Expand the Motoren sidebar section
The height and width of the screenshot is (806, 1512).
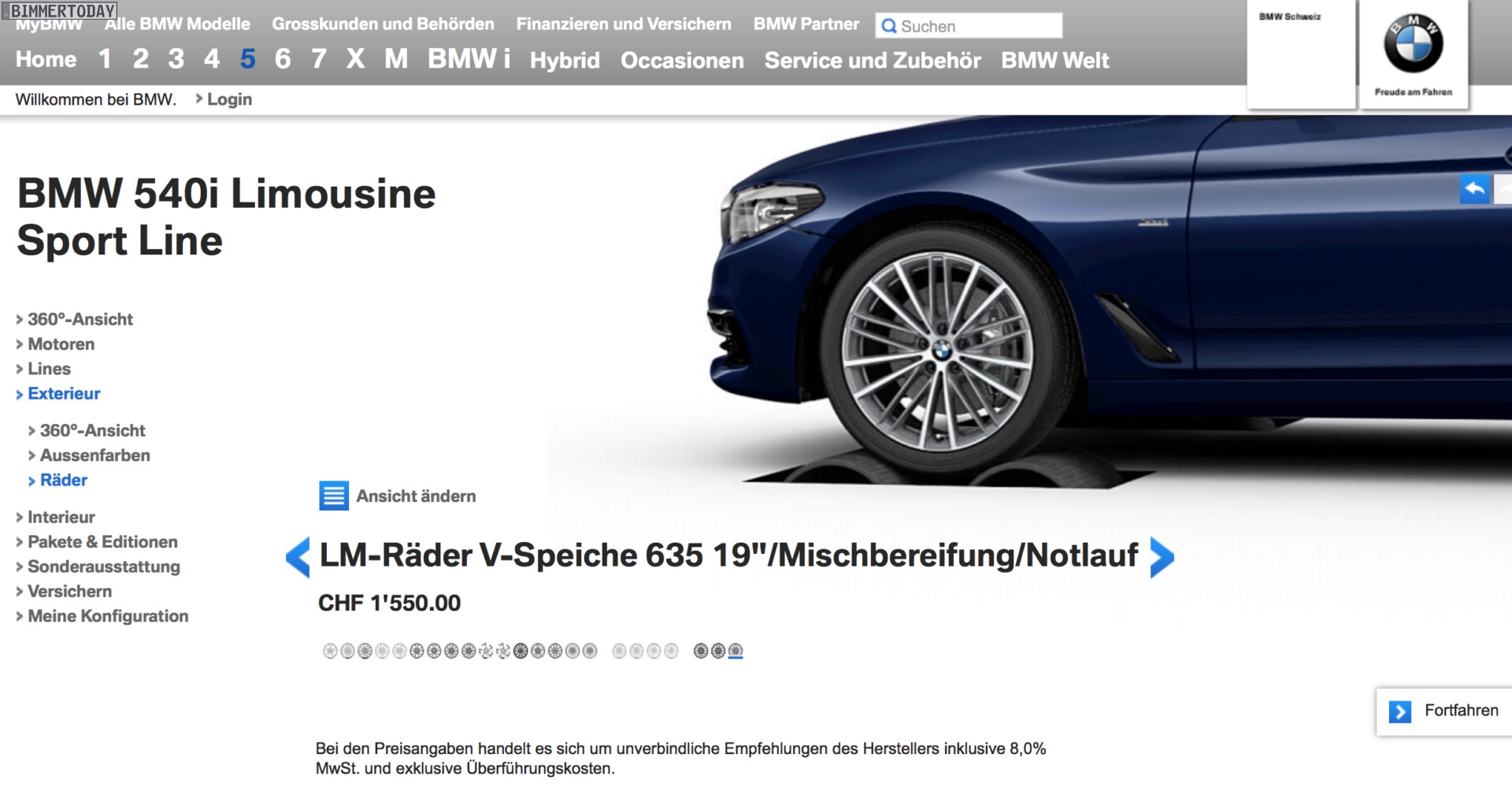[x=61, y=344]
